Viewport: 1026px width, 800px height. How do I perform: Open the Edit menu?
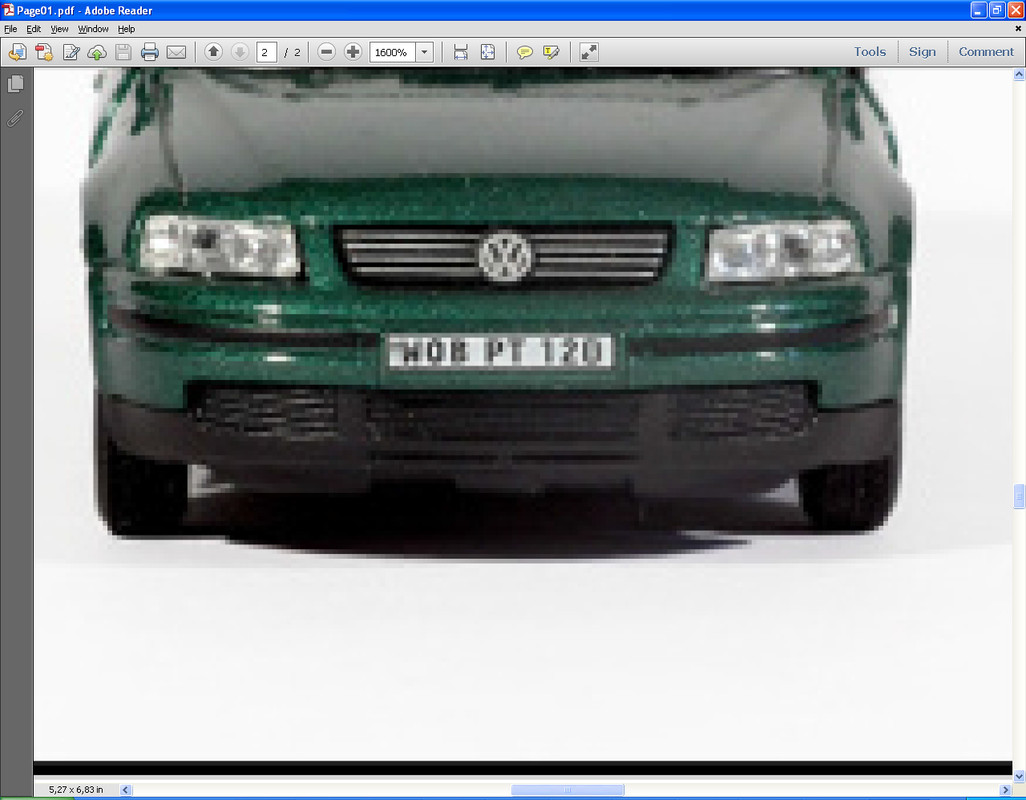(33, 29)
